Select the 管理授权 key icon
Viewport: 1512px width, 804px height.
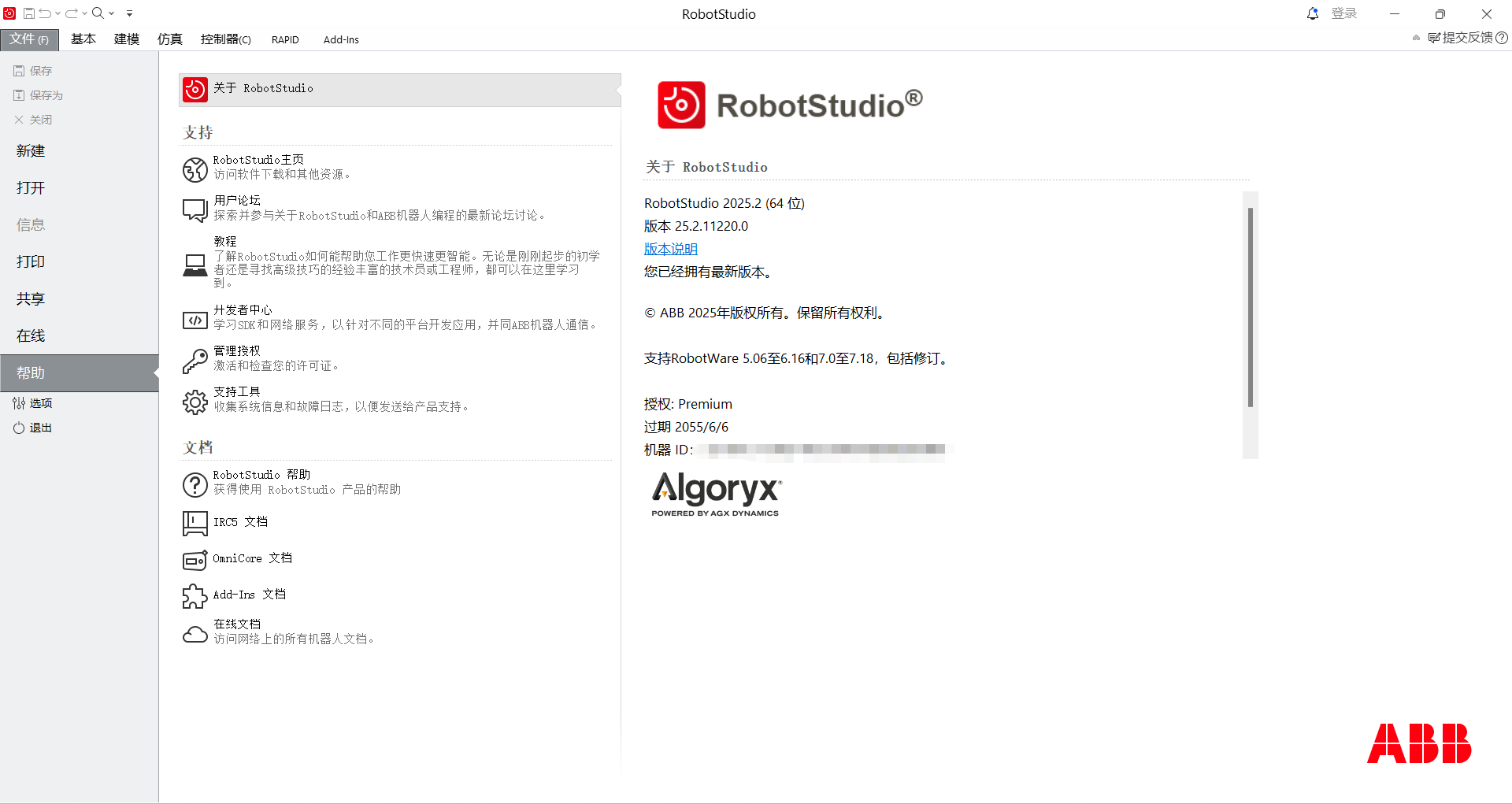coord(195,360)
